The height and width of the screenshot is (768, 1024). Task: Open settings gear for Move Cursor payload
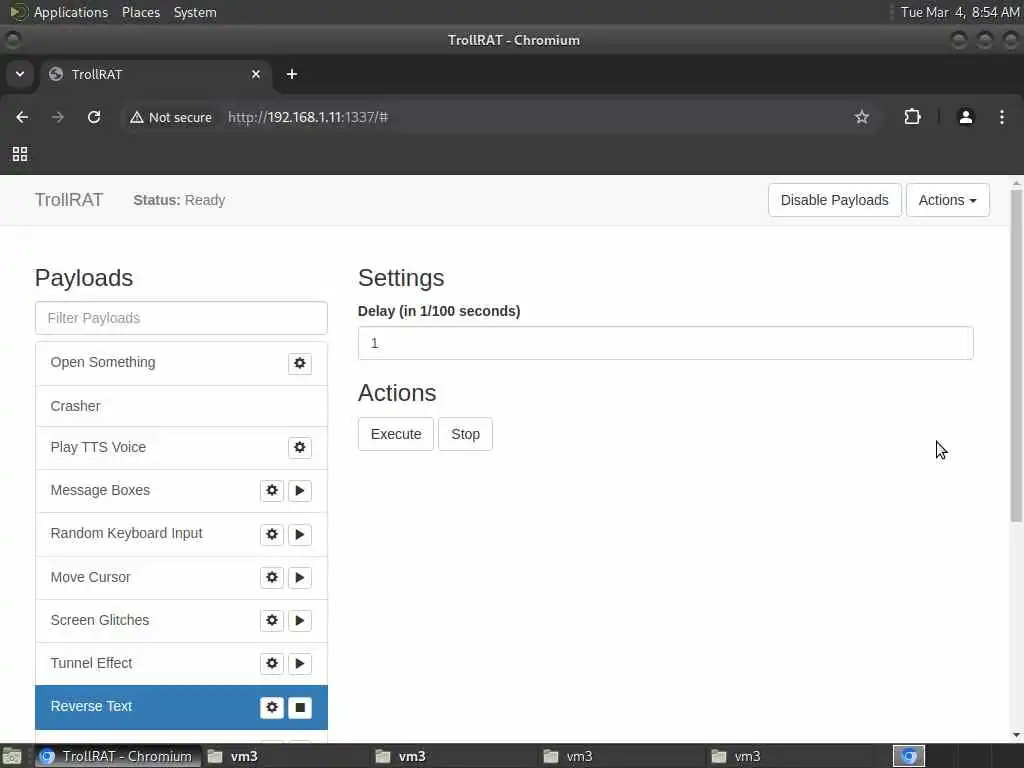272,577
